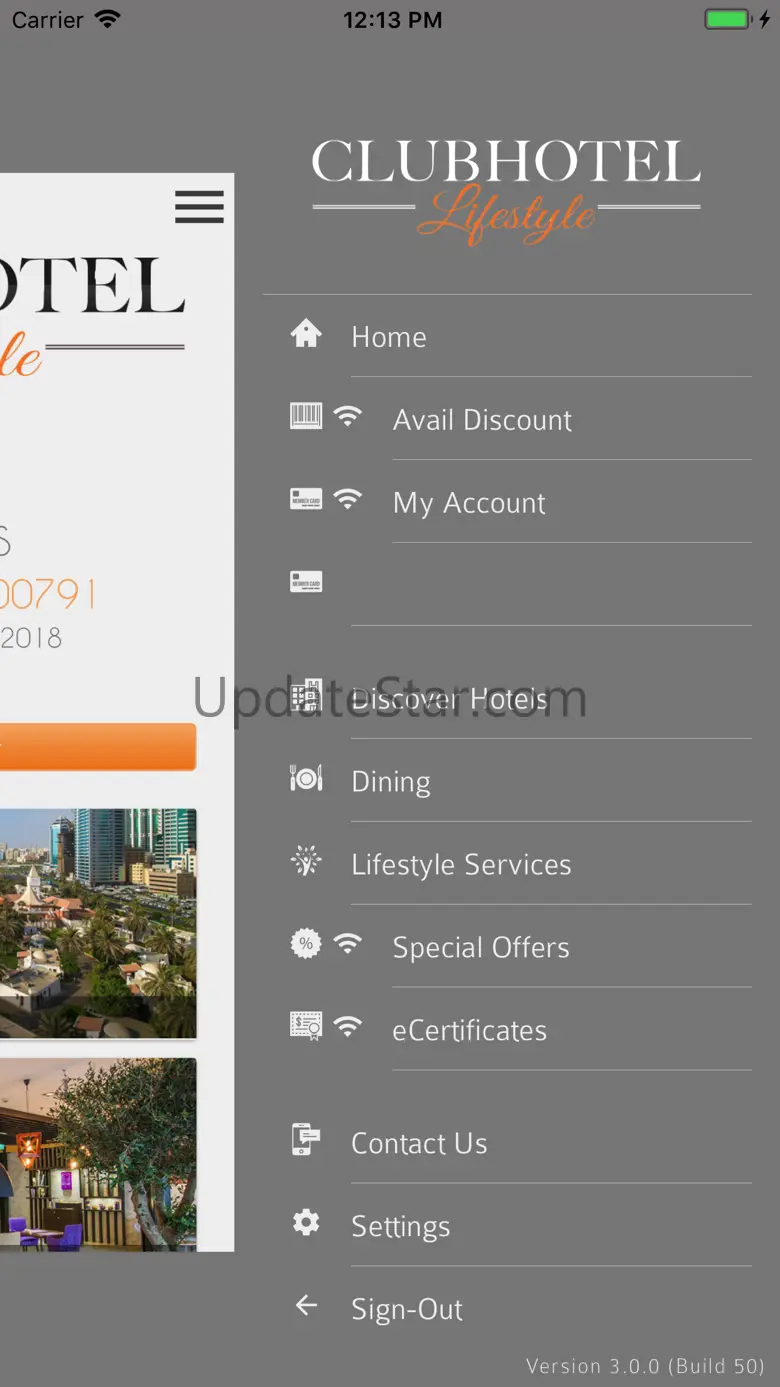Click the wifi icon beside Avail Discount
This screenshot has width=780, height=1387.
click(347, 416)
